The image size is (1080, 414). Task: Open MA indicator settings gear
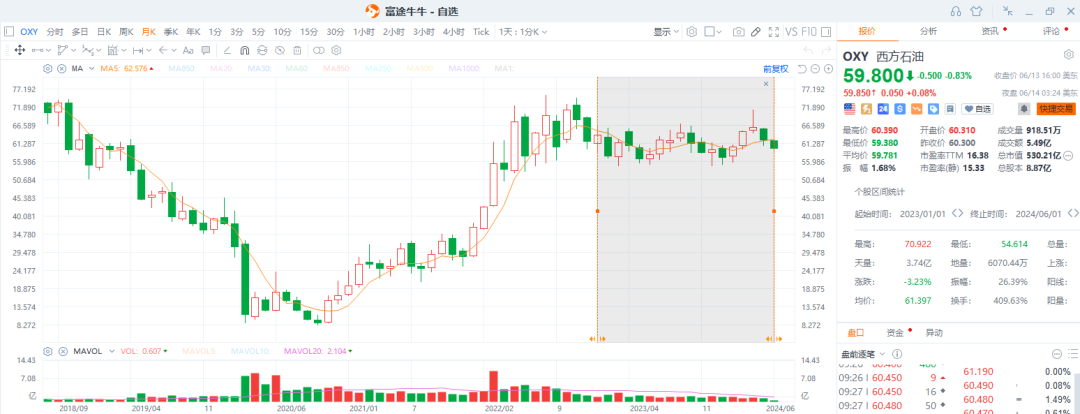click(48, 68)
